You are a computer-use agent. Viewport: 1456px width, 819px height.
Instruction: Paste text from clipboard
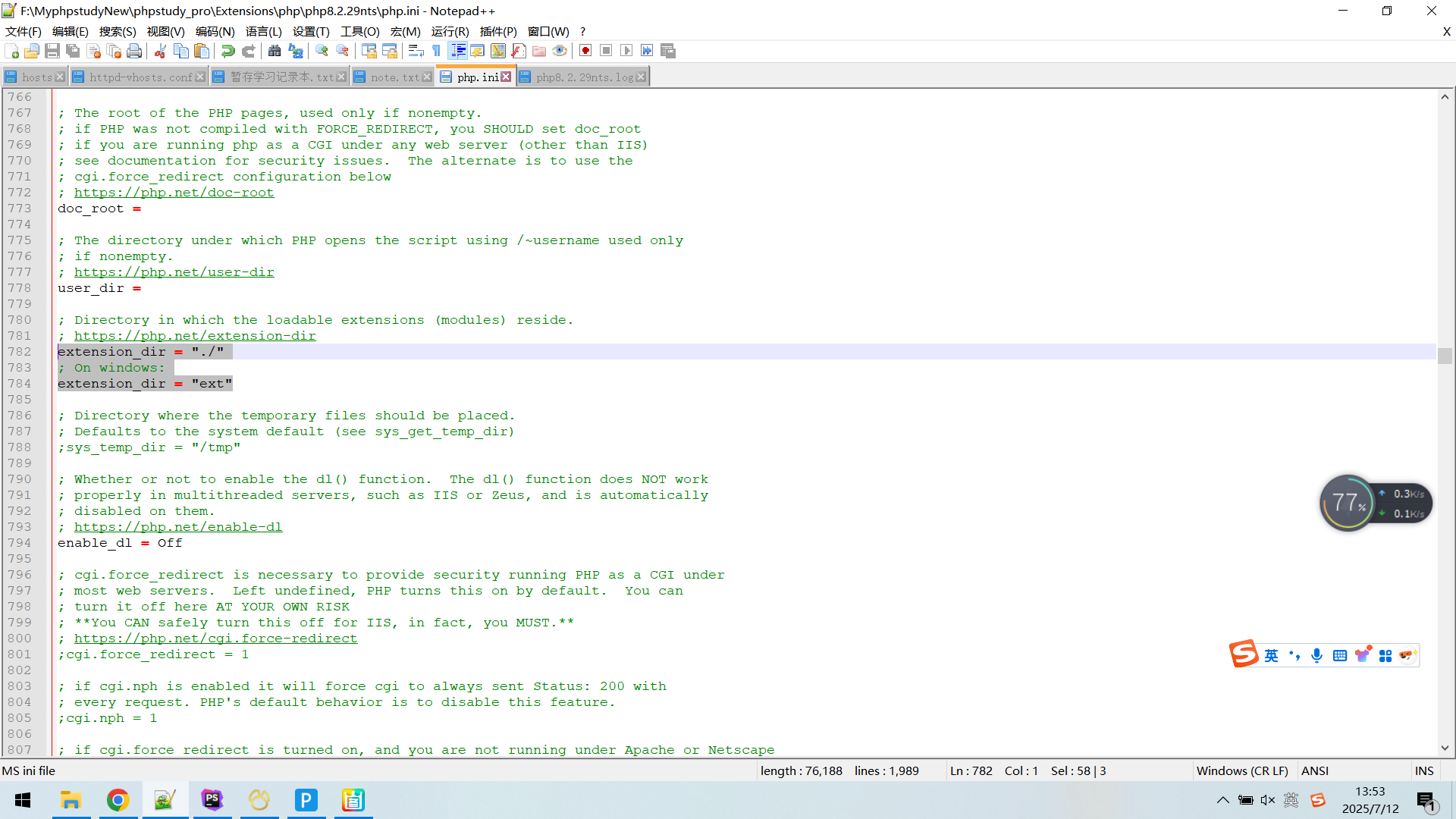coord(200,50)
